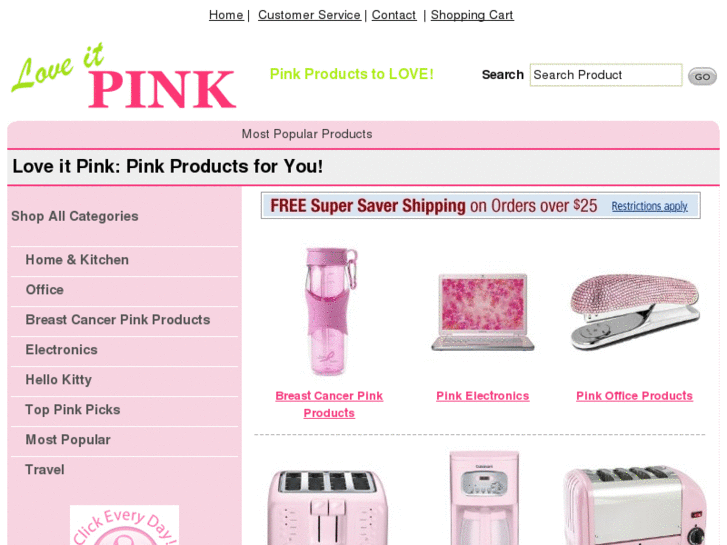The image size is (727, 545).
Task: Focus the Search Product input field
Action: click(x=606, y=75)
